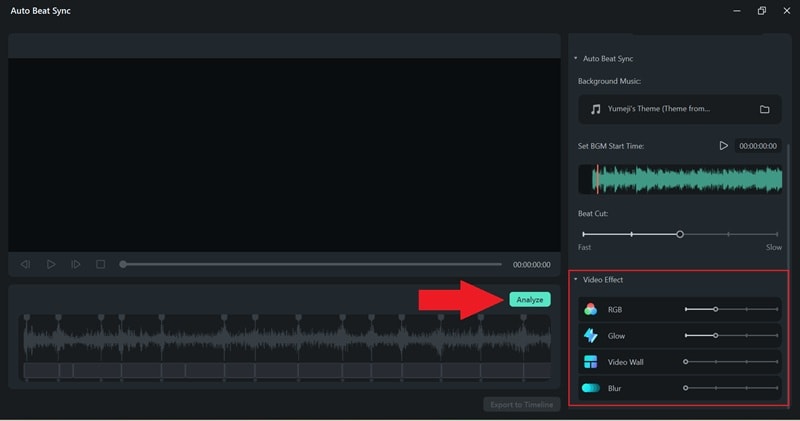The width and height of the screenshot is (800, 421).
Task: Restore the Auto Beat Sync window size
Action: [762, 11]
